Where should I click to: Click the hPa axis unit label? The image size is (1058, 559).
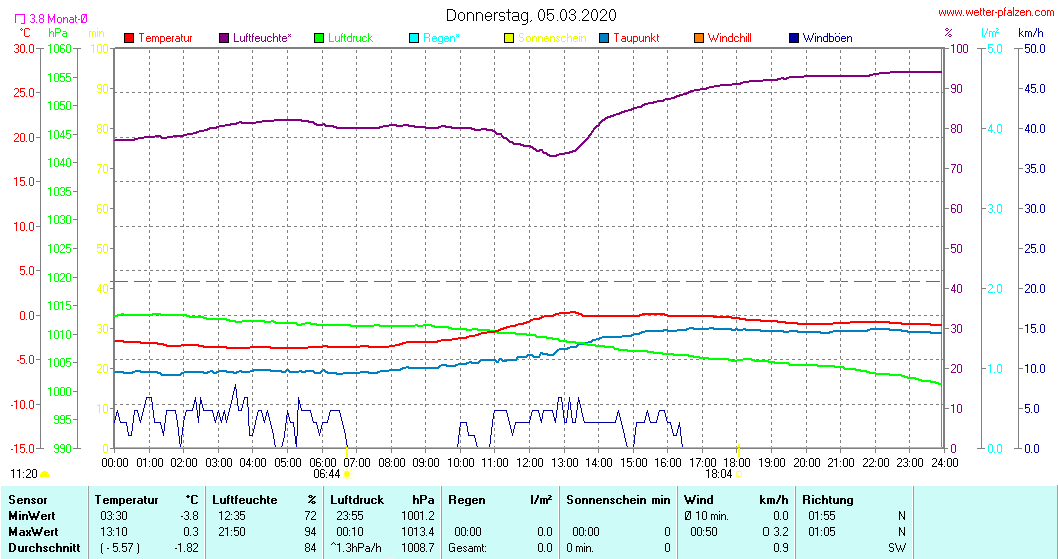coord(58,33)
